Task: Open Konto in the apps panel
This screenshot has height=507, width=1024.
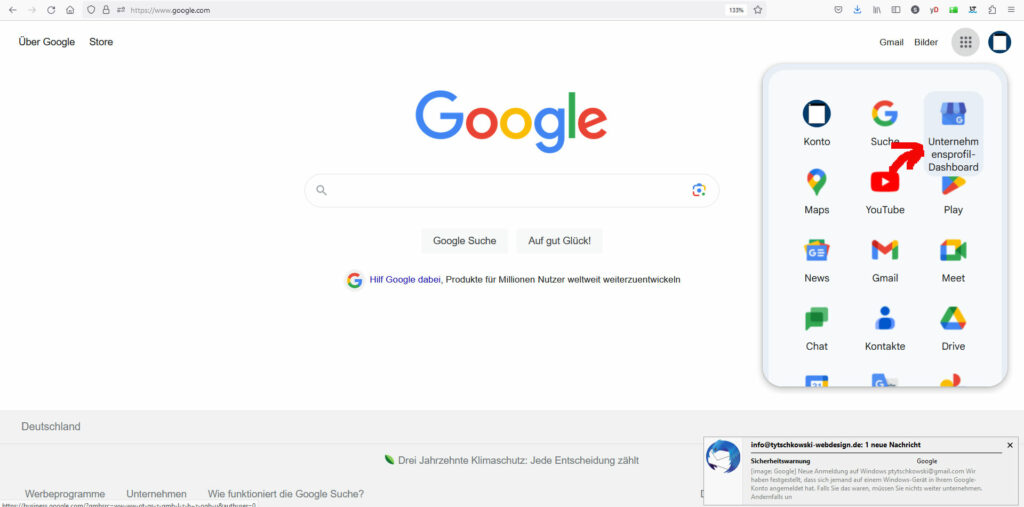Action: (x=817, y=123)
